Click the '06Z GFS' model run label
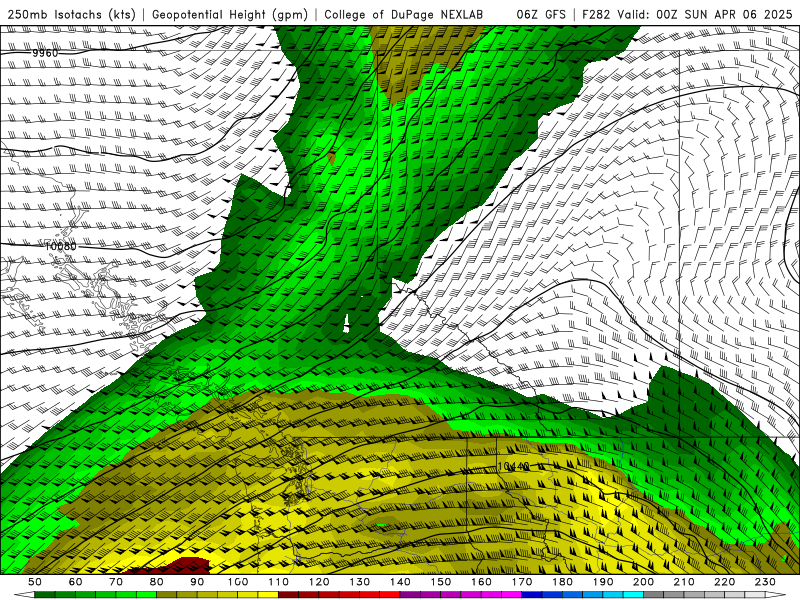 point(541,14)
